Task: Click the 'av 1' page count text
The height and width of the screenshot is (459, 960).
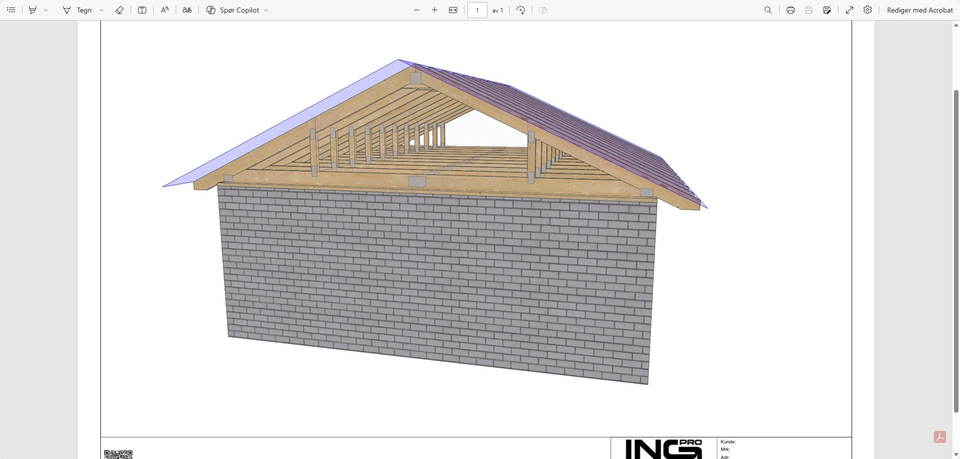Action: [x=498, y=10]
